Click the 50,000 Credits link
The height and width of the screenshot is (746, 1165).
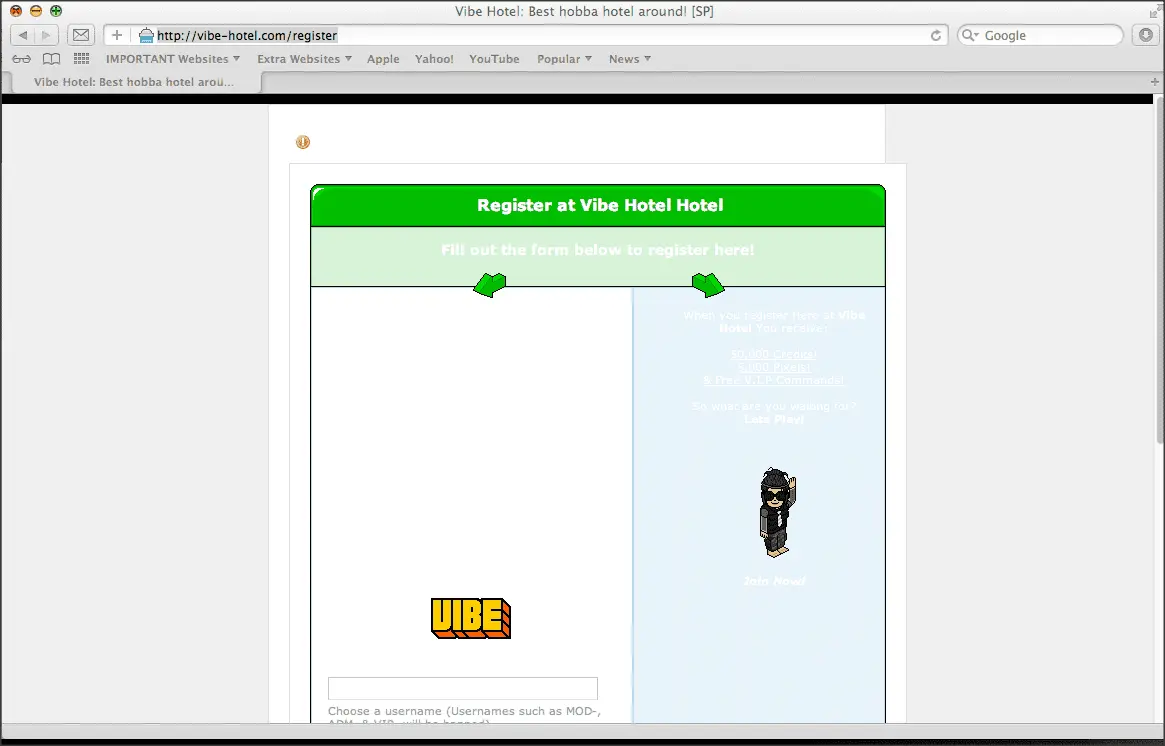click(x=773, y=354)
